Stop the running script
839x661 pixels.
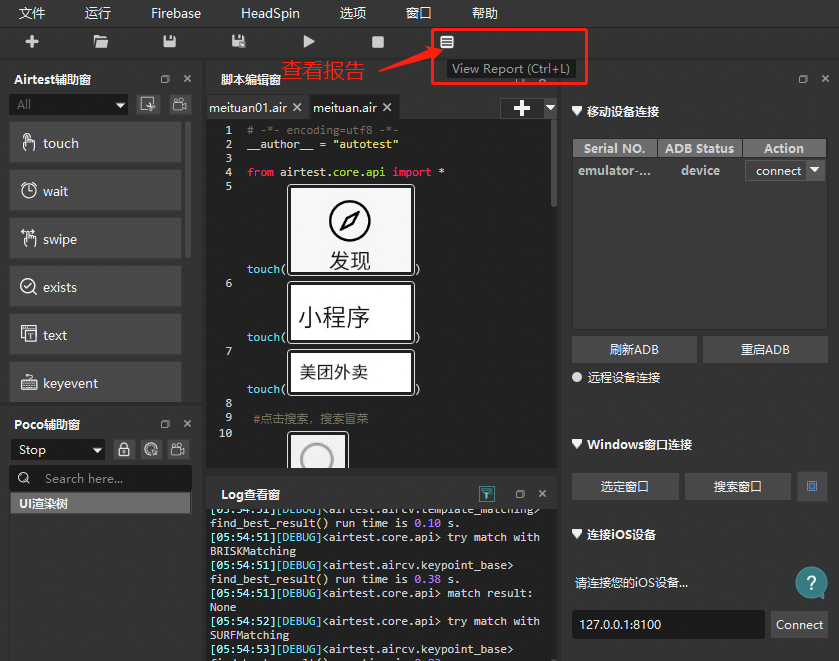click(378, 42)
